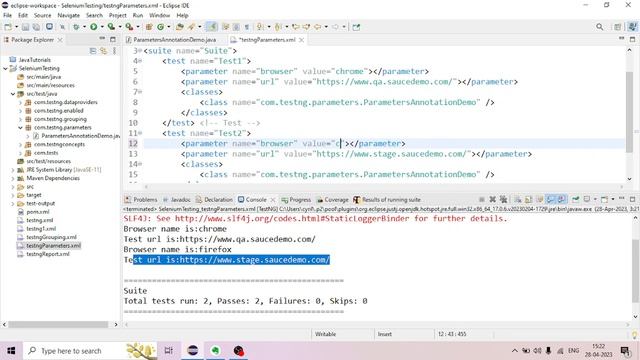Click the Coverage launch toolbar icon
Viewport: 640px width, 360px height.
coord(111,27)
